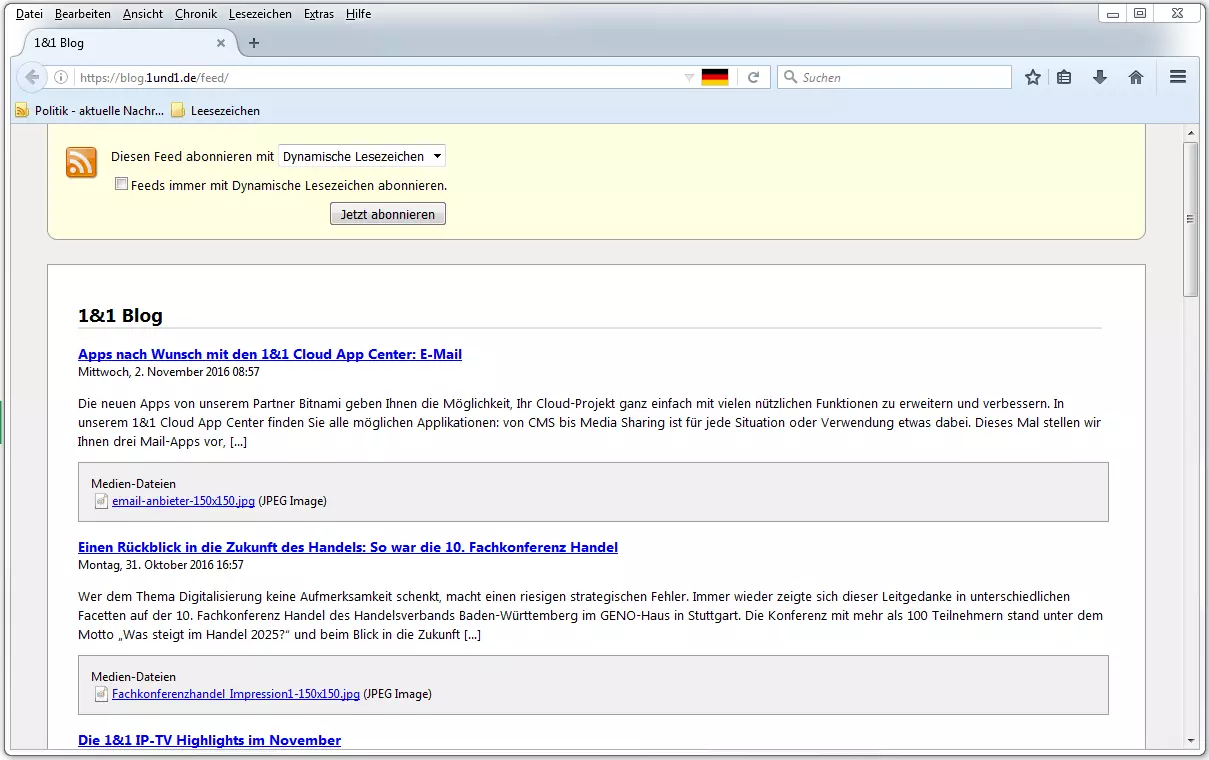Image resolution: width=1209 pixels, height=760 pixels.
Task: Click the orange RSS feed icon
Action: pos(81,162)
